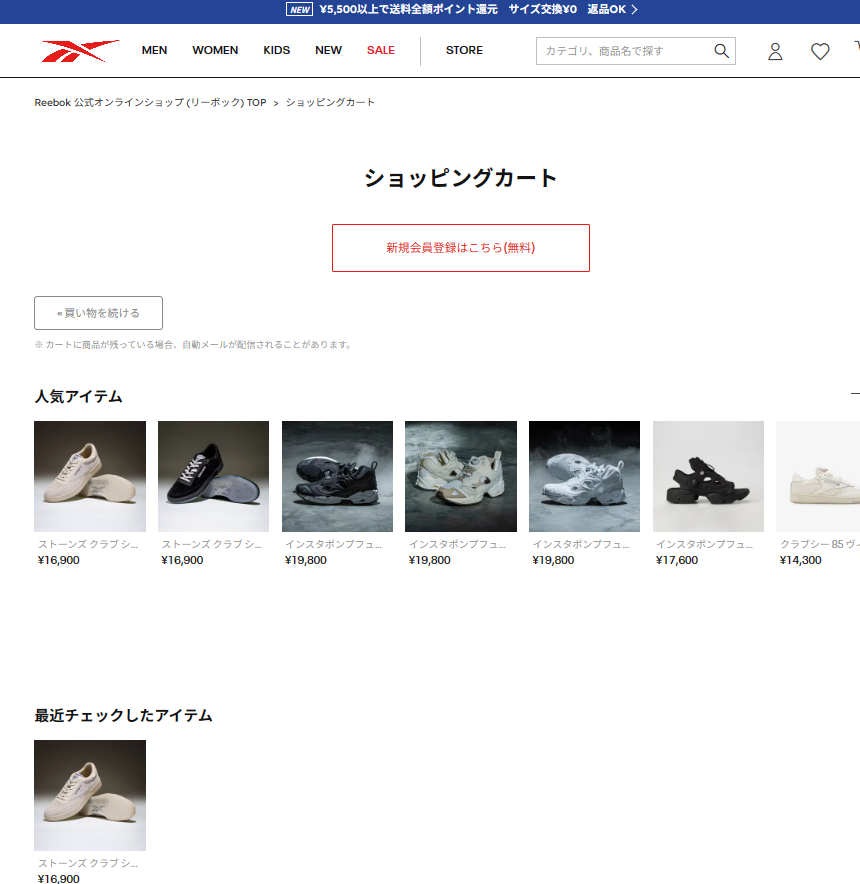Open the wishlist heart icon
This screenshot has width=860, height=884.
point(820,51)
